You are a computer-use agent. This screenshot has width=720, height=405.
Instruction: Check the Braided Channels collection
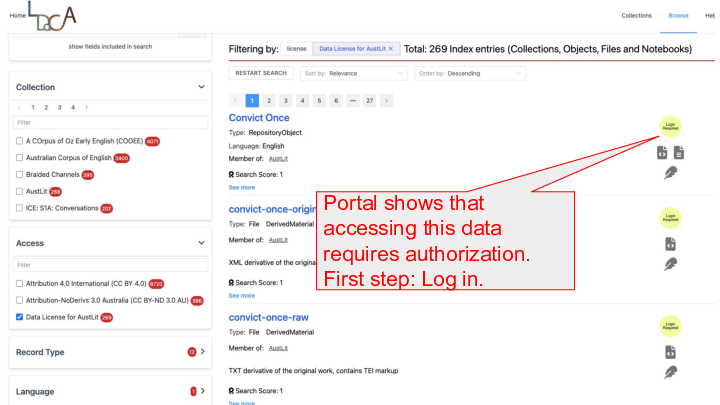pos(19,174)
